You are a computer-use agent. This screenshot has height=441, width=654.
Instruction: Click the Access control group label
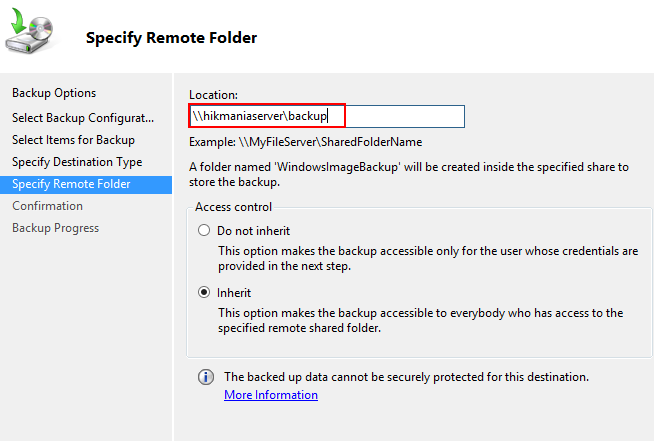click(233, 208)
